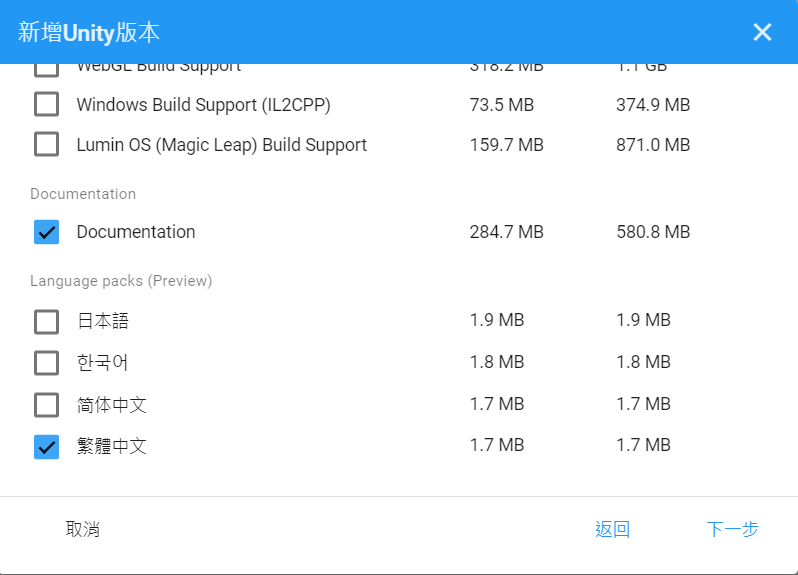Uncheck the Documentation module checkbox

pos(46,232)
